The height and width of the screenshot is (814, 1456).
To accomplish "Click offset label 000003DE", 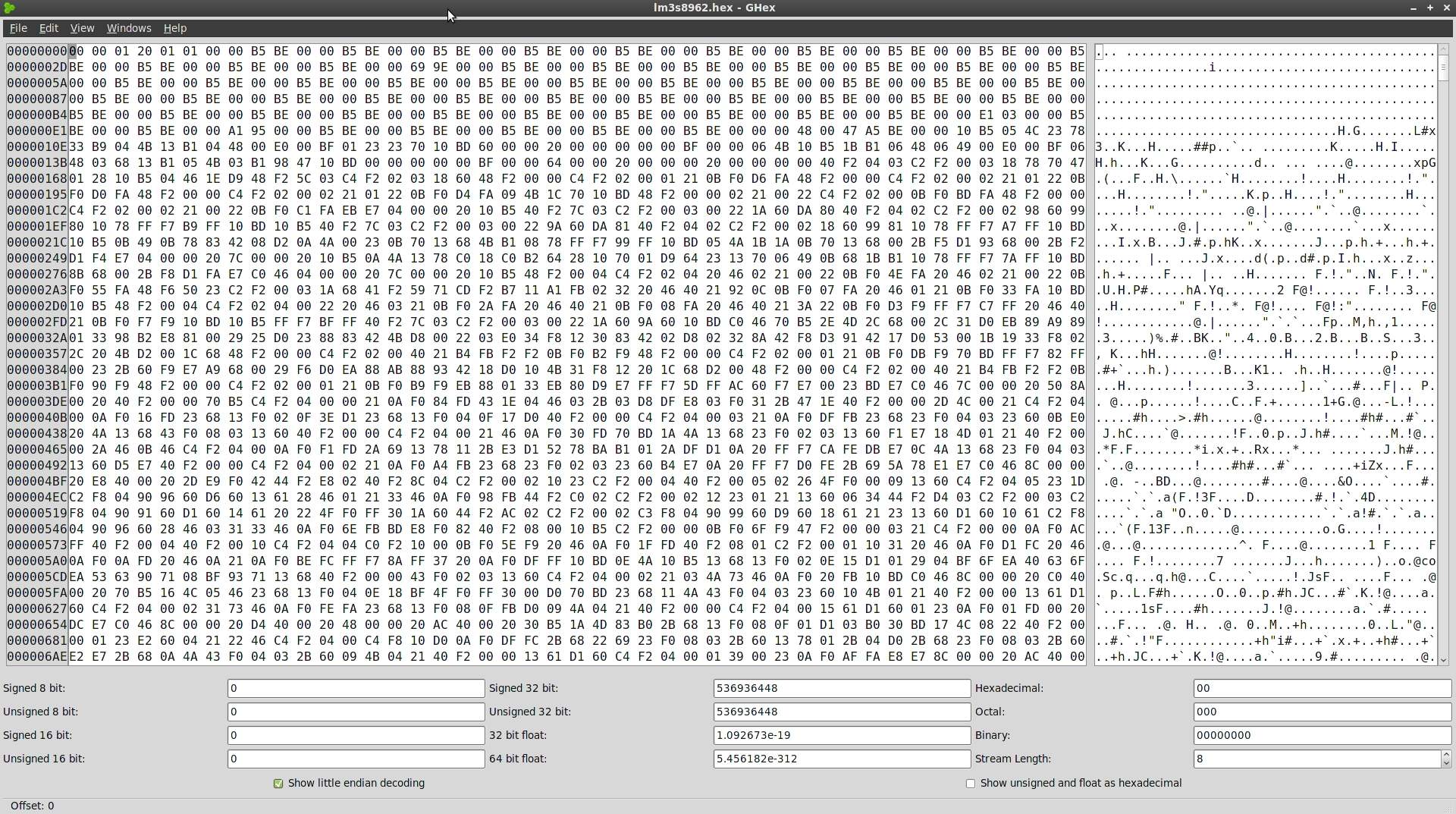I will point(37,401).
